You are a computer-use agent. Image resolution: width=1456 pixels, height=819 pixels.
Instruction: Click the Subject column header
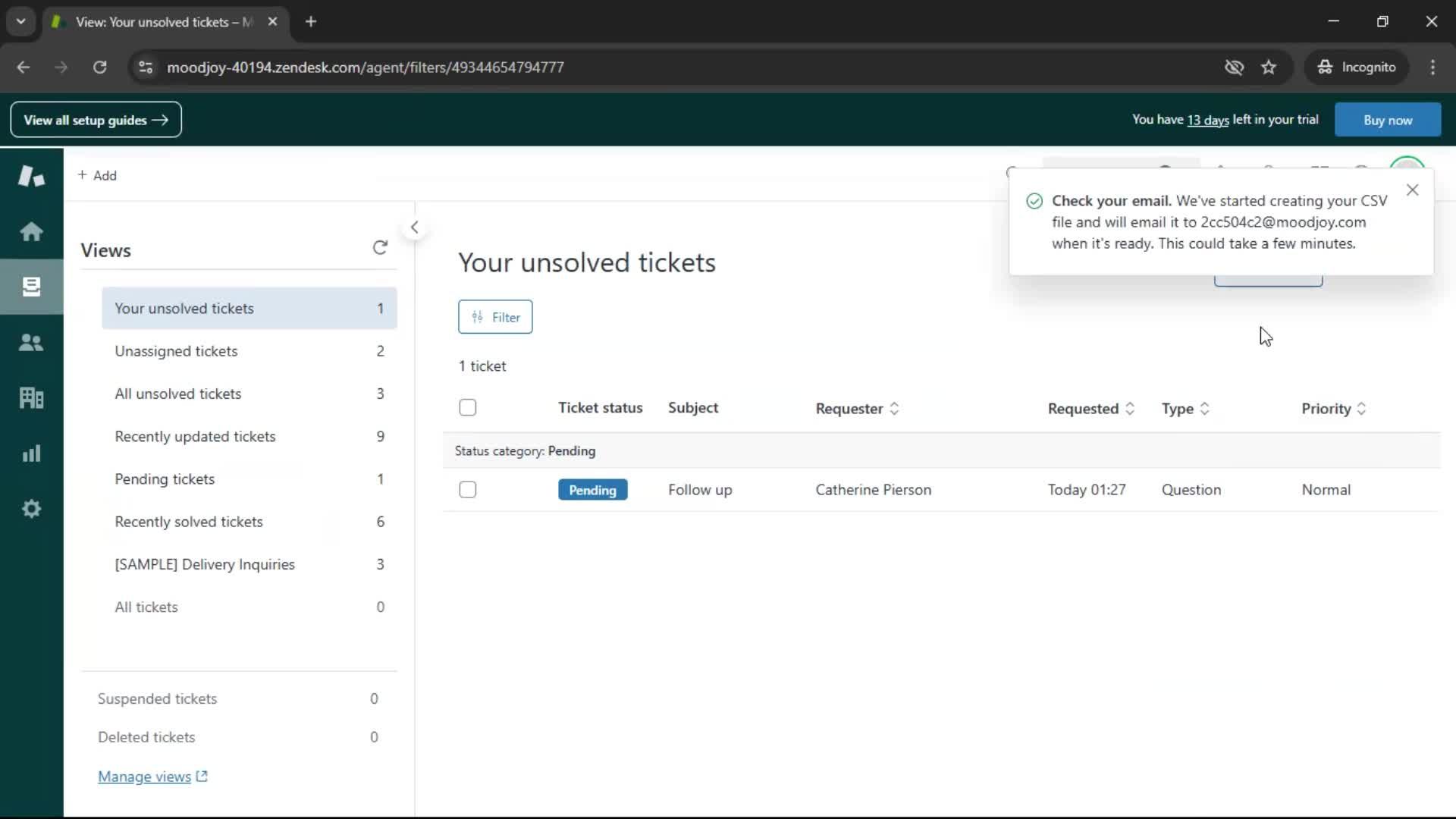tap(693, 408)
